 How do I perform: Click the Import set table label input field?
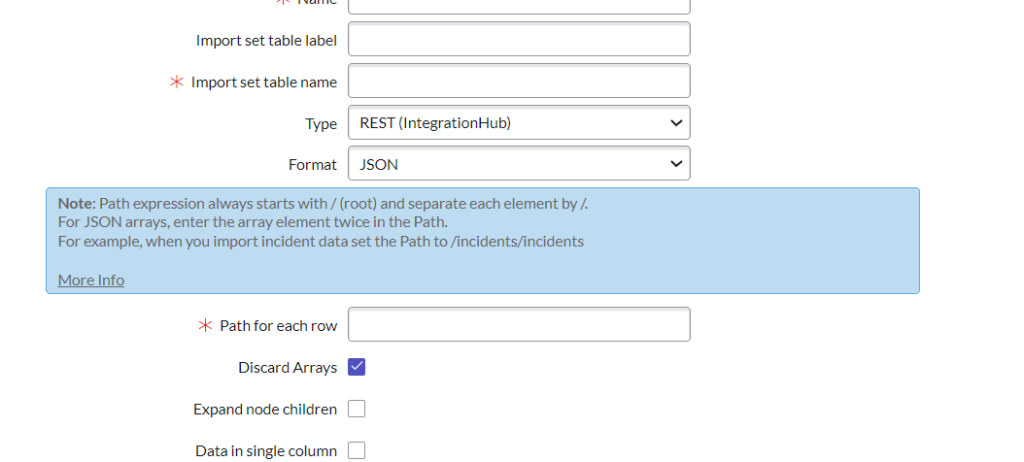point(519,40)
